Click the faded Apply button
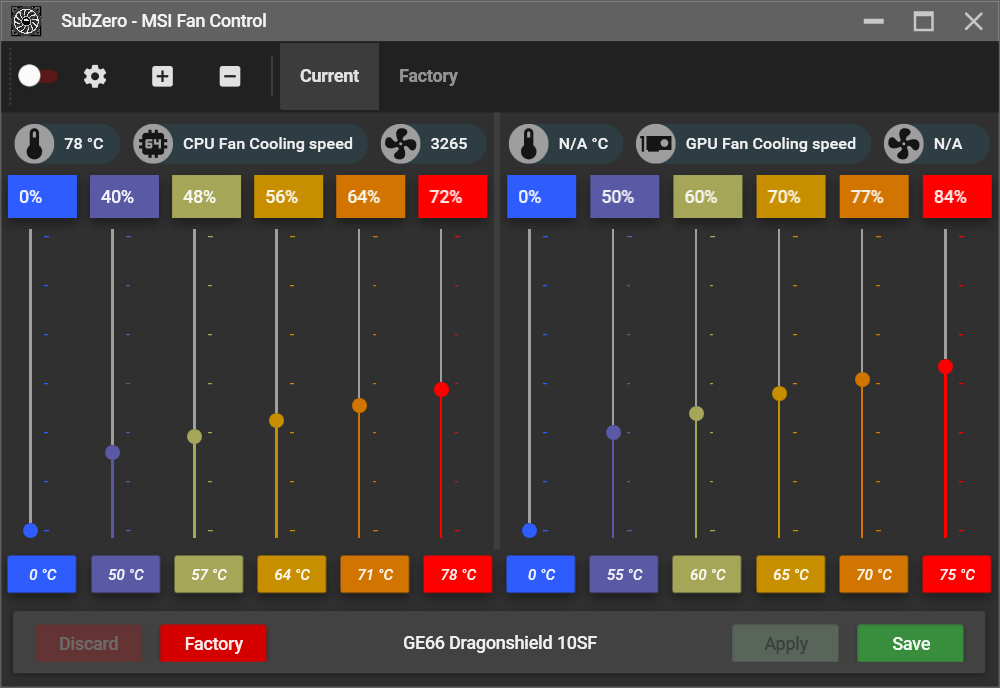1000x688 pixels. [786, 643]
